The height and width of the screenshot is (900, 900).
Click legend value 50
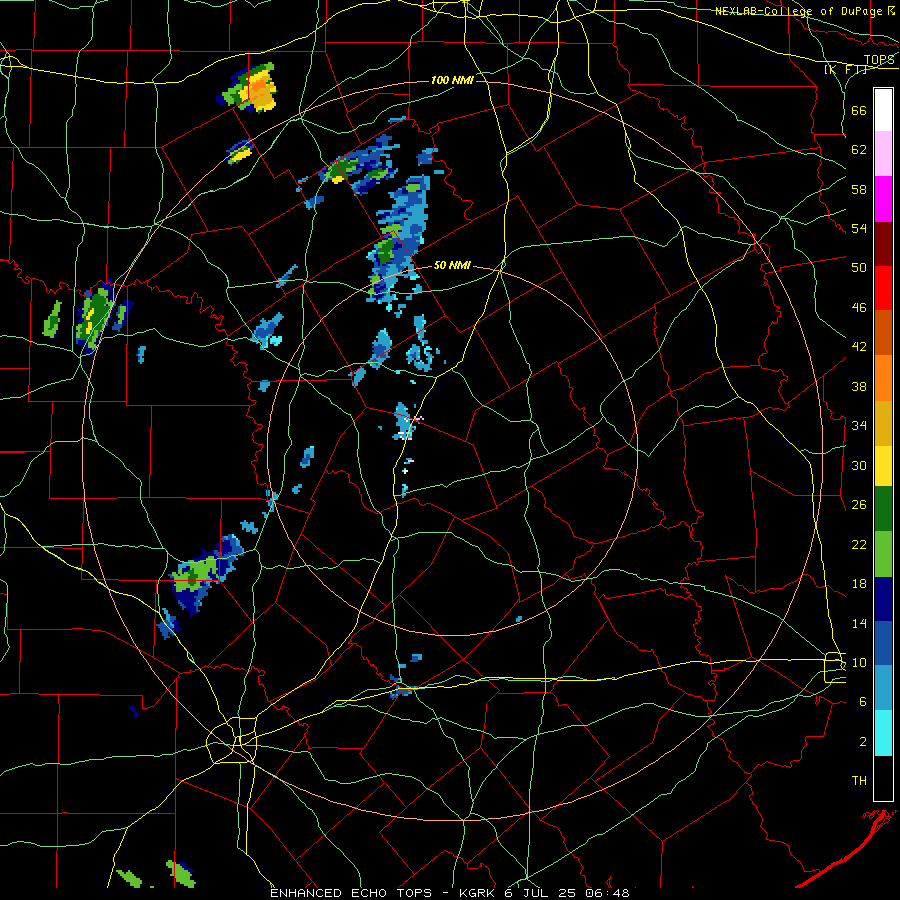tap(859, 268)
